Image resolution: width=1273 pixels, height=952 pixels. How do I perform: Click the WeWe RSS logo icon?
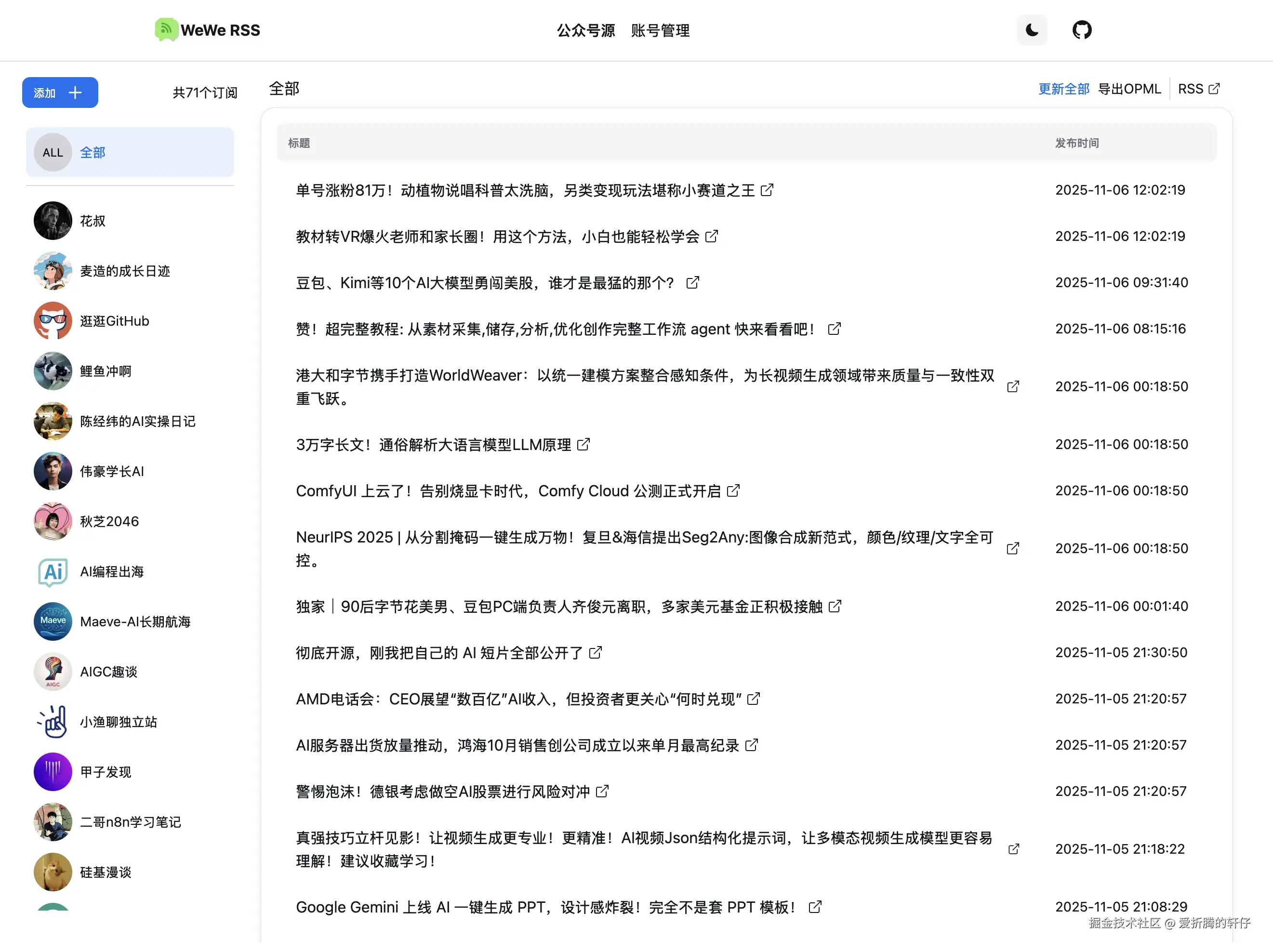166,30
